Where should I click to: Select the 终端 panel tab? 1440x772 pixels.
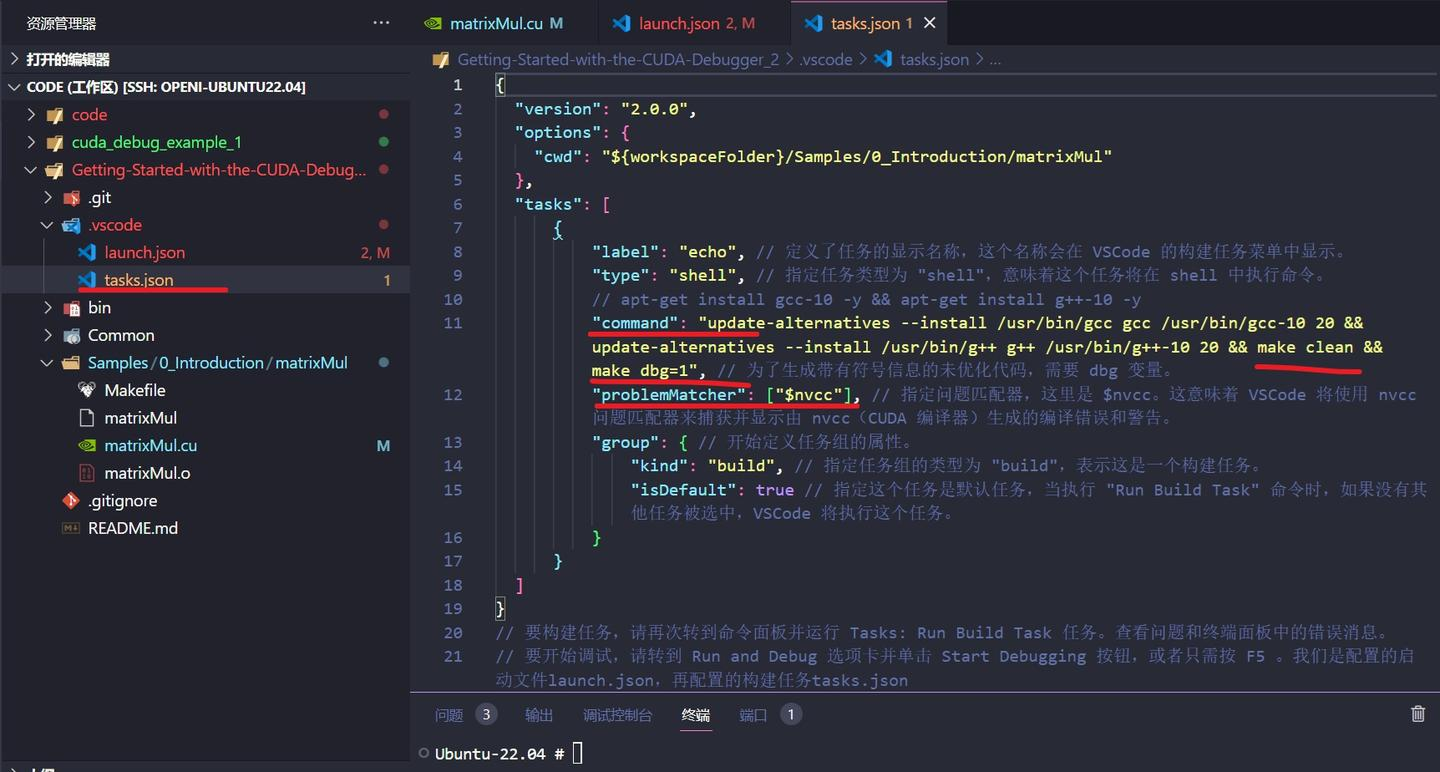pos(695,715)
